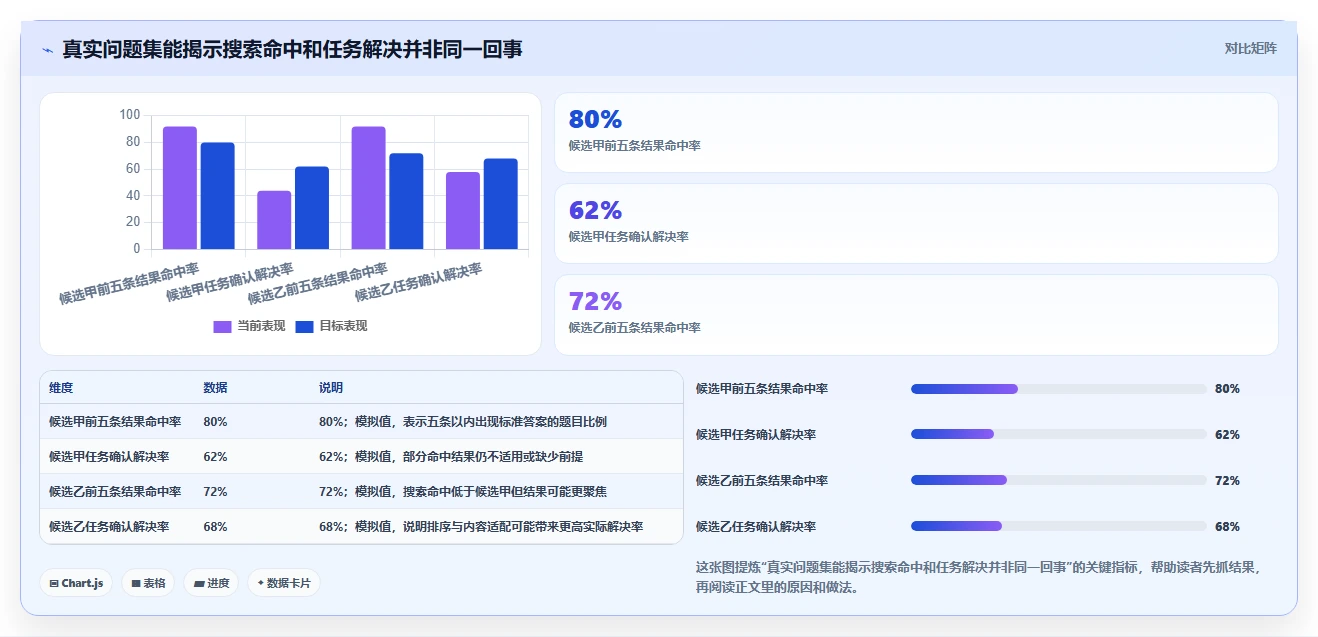Click progress label 候选乙任务确认解决率
1318x637 pixels.
point(756,527)
